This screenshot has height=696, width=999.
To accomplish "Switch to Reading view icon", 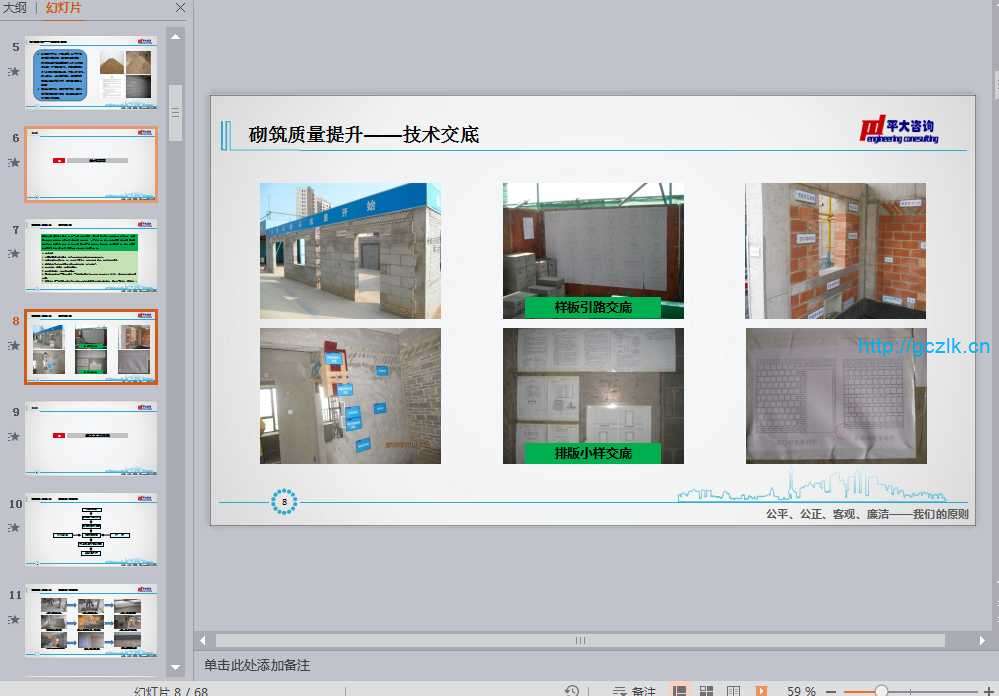I will pyautogui.click(x=734, y=691).
